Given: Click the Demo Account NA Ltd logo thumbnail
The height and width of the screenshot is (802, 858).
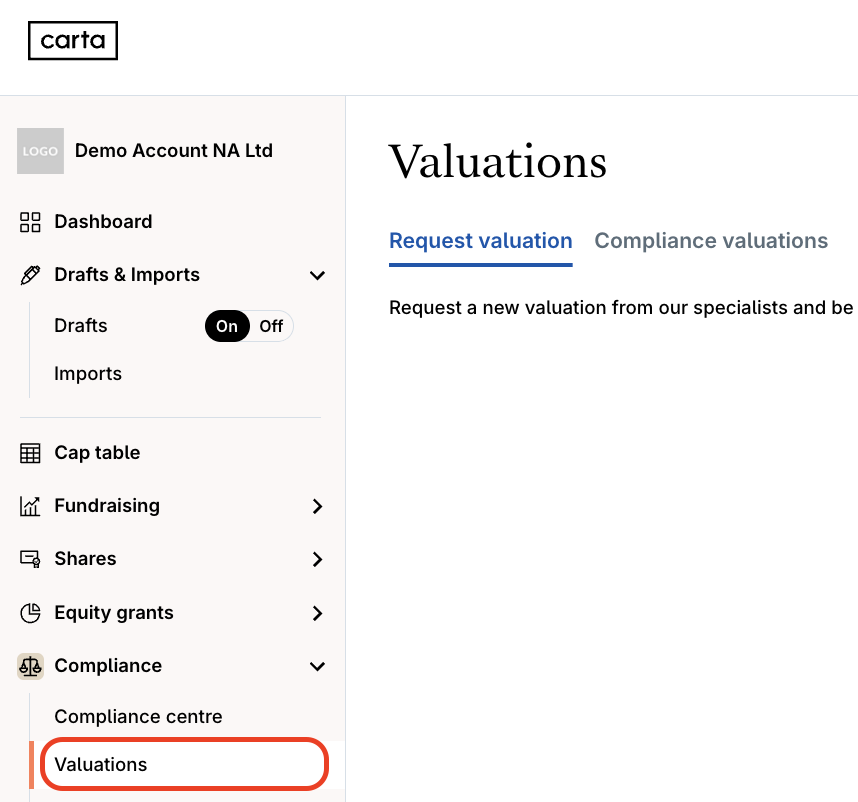Looking at the screenshot, I should [x=40, y=151].
